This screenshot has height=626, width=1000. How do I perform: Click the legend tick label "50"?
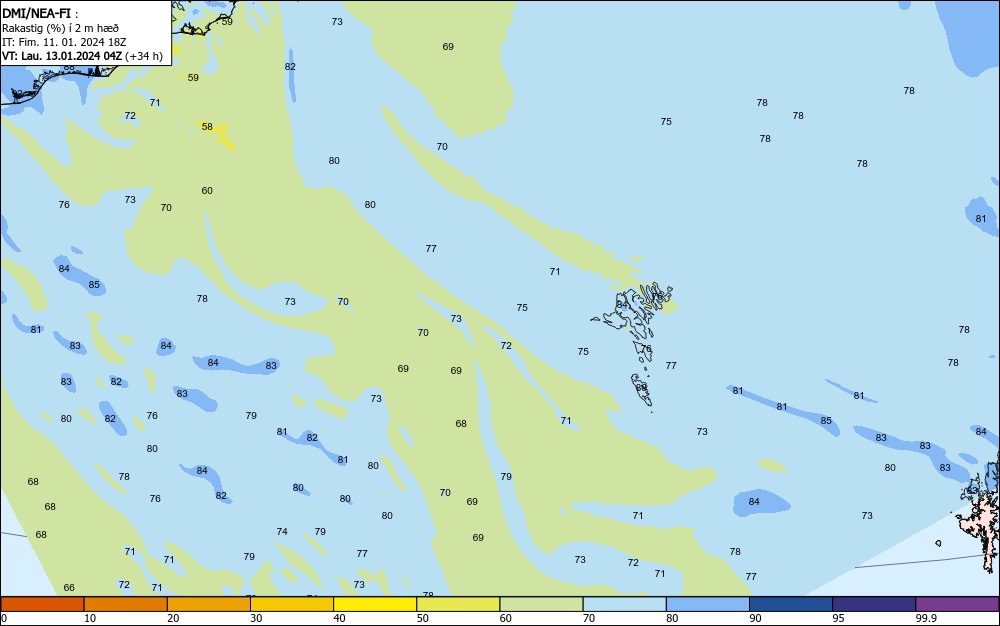(423, 618)
